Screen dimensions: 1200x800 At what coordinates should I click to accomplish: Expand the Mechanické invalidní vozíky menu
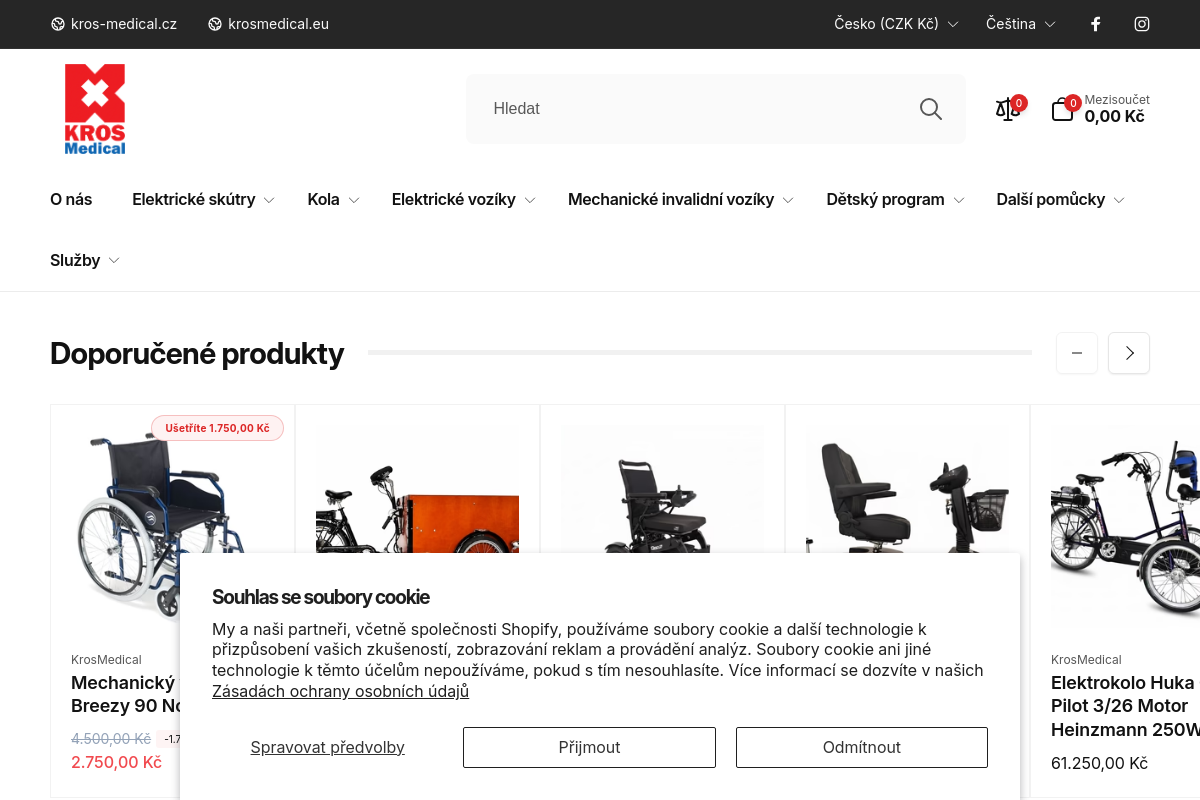(x=681, y=200)
